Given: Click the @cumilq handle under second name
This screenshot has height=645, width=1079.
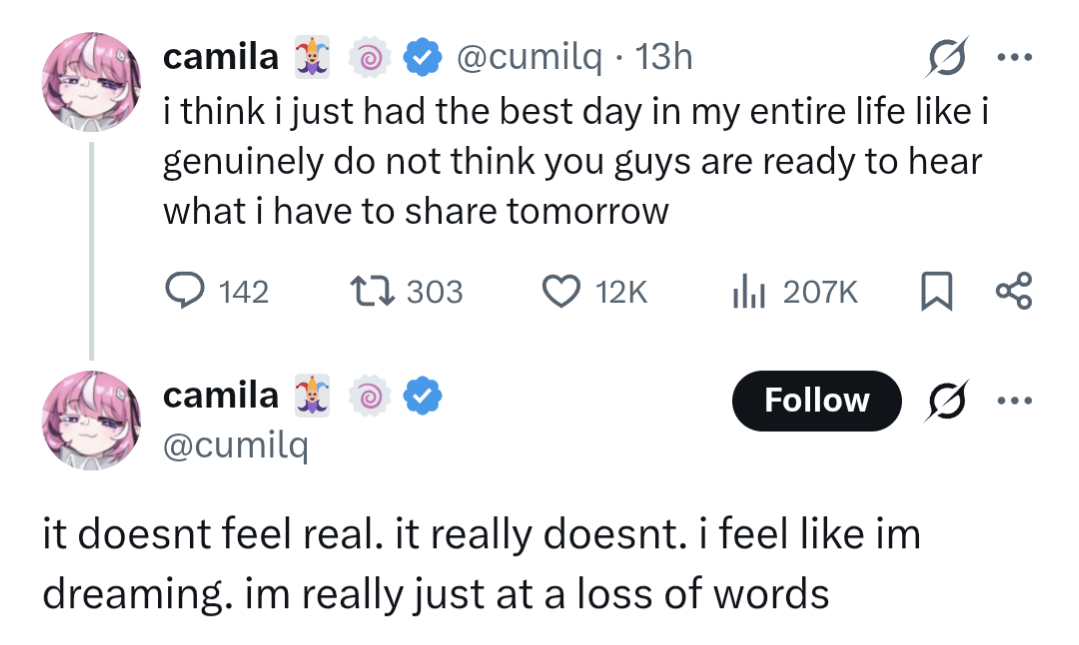Looking at the screenshot, I should [x=235, y=445].
